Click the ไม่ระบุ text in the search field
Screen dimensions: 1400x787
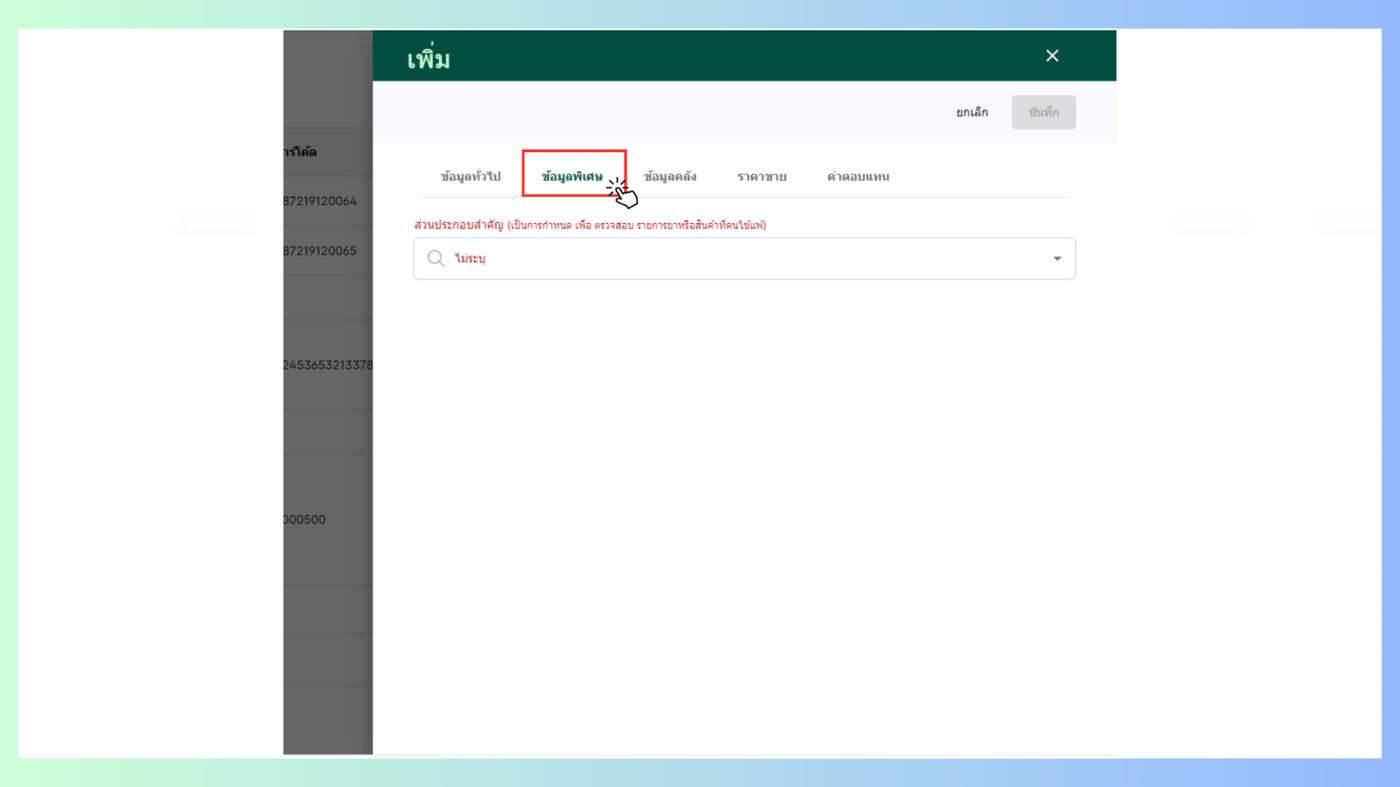click(x=470, y=259)
